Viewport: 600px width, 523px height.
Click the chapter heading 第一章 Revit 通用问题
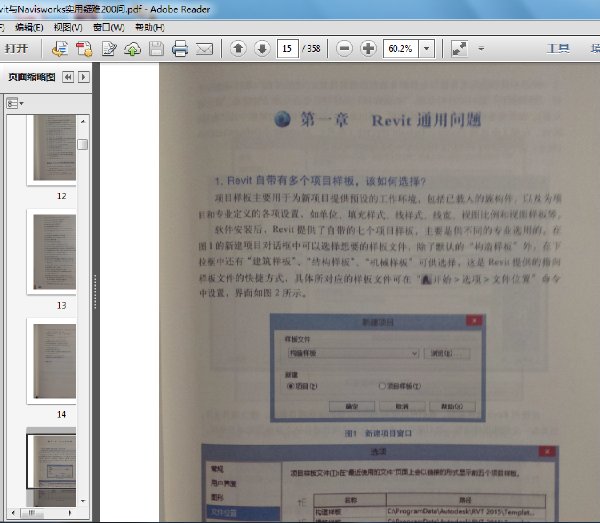pos(378,120)
